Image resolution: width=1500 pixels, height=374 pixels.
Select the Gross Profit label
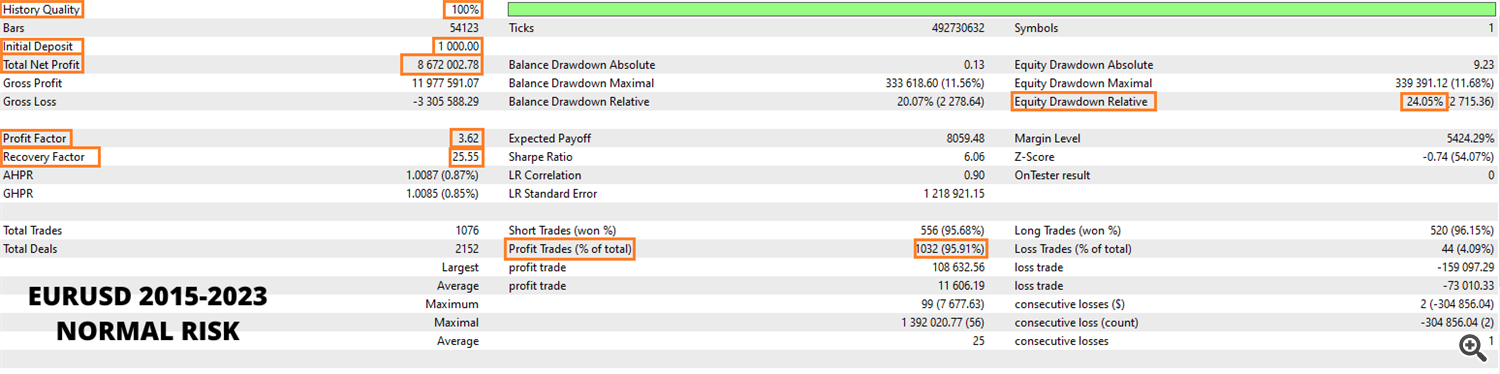pyautogui.click(x=32, y=83)
